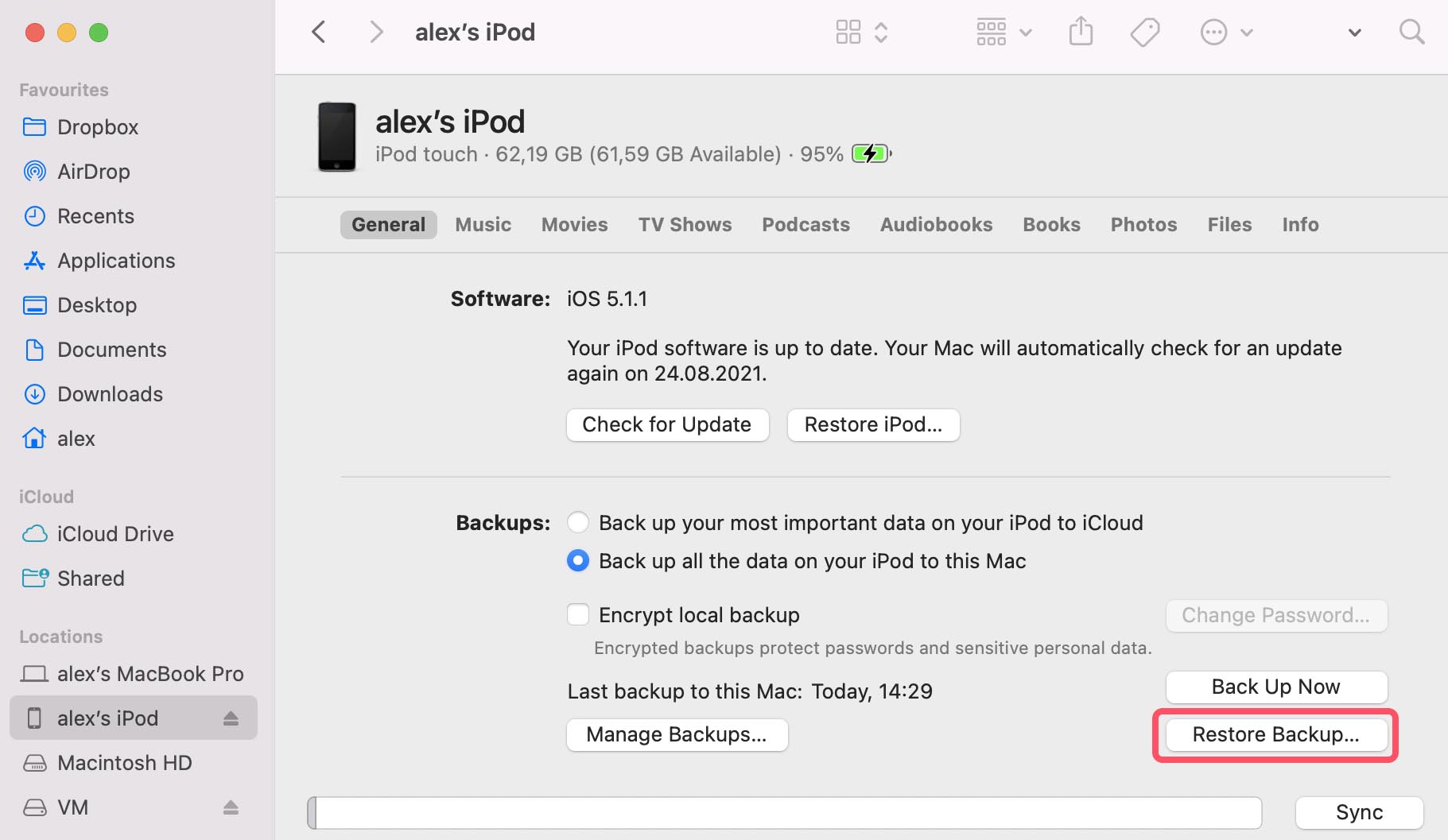
Task: Switch to the Movies tab
Action: 575,225
